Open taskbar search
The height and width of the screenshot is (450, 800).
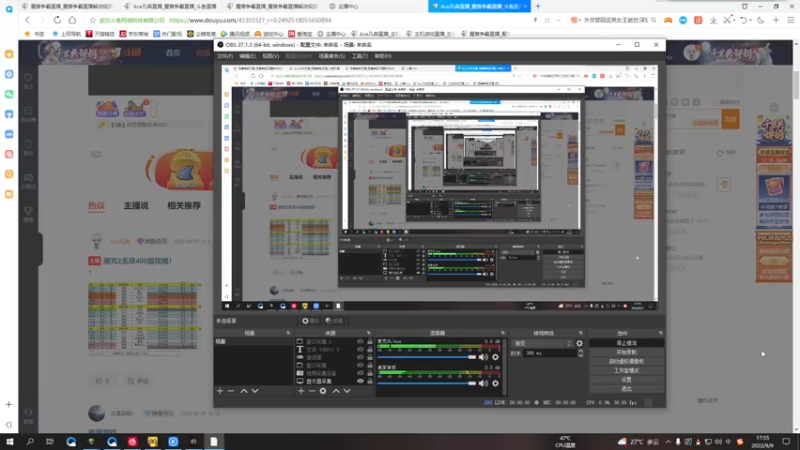point(30,441)
